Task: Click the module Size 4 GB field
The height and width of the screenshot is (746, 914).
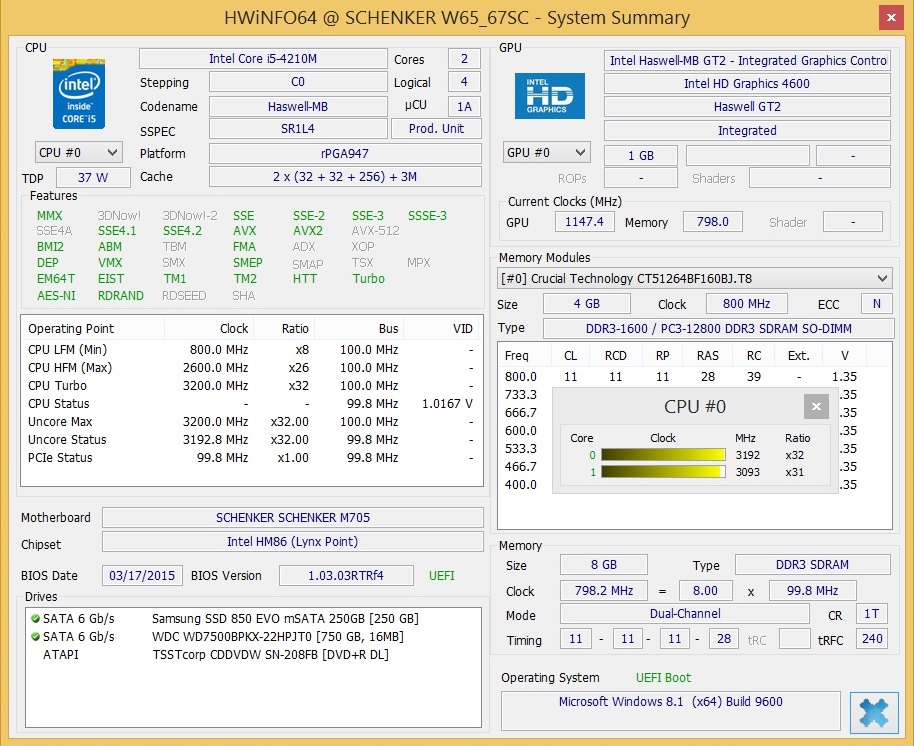Action: 586,304
